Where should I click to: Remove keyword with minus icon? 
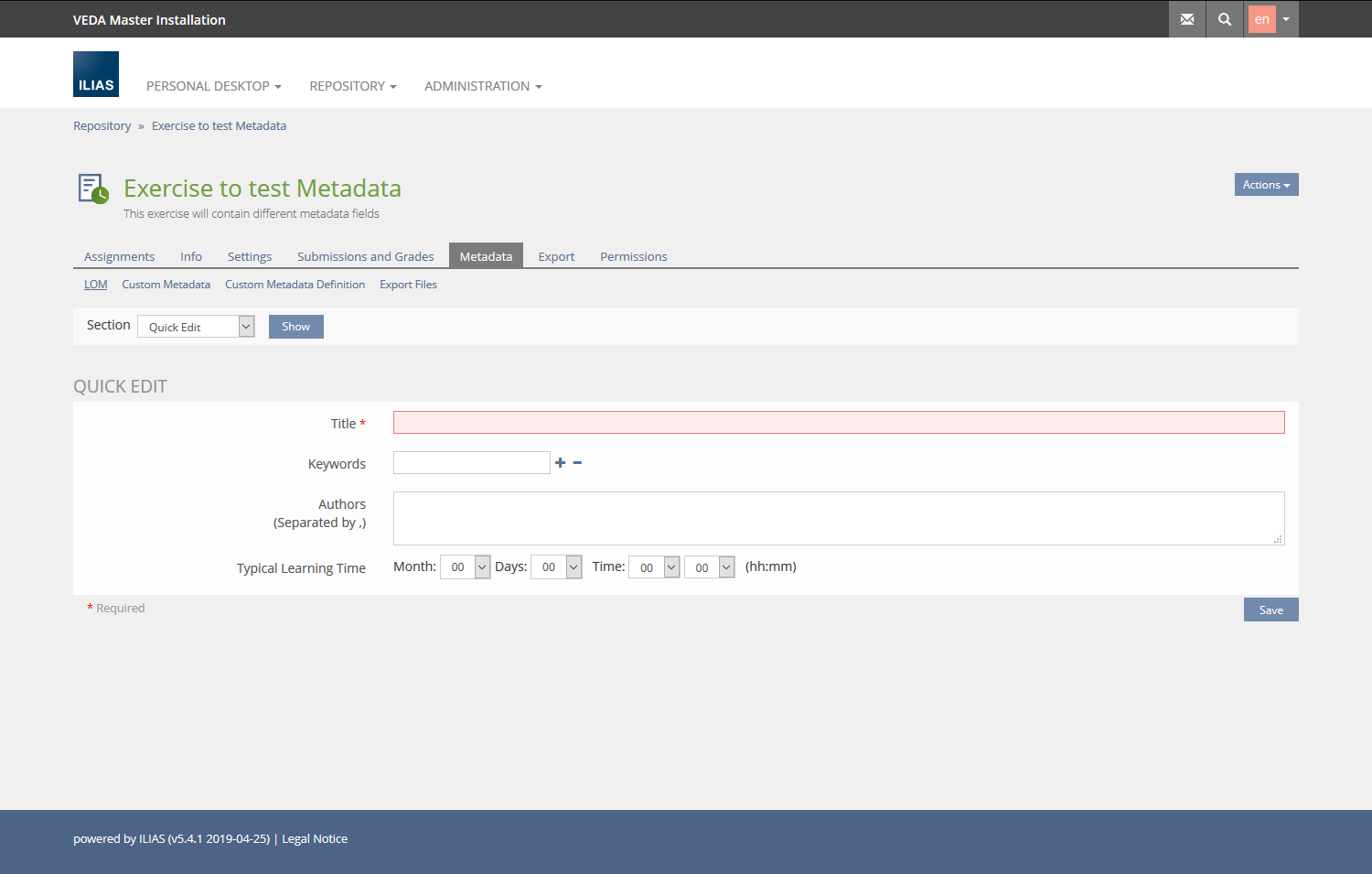tap(577, 463)
